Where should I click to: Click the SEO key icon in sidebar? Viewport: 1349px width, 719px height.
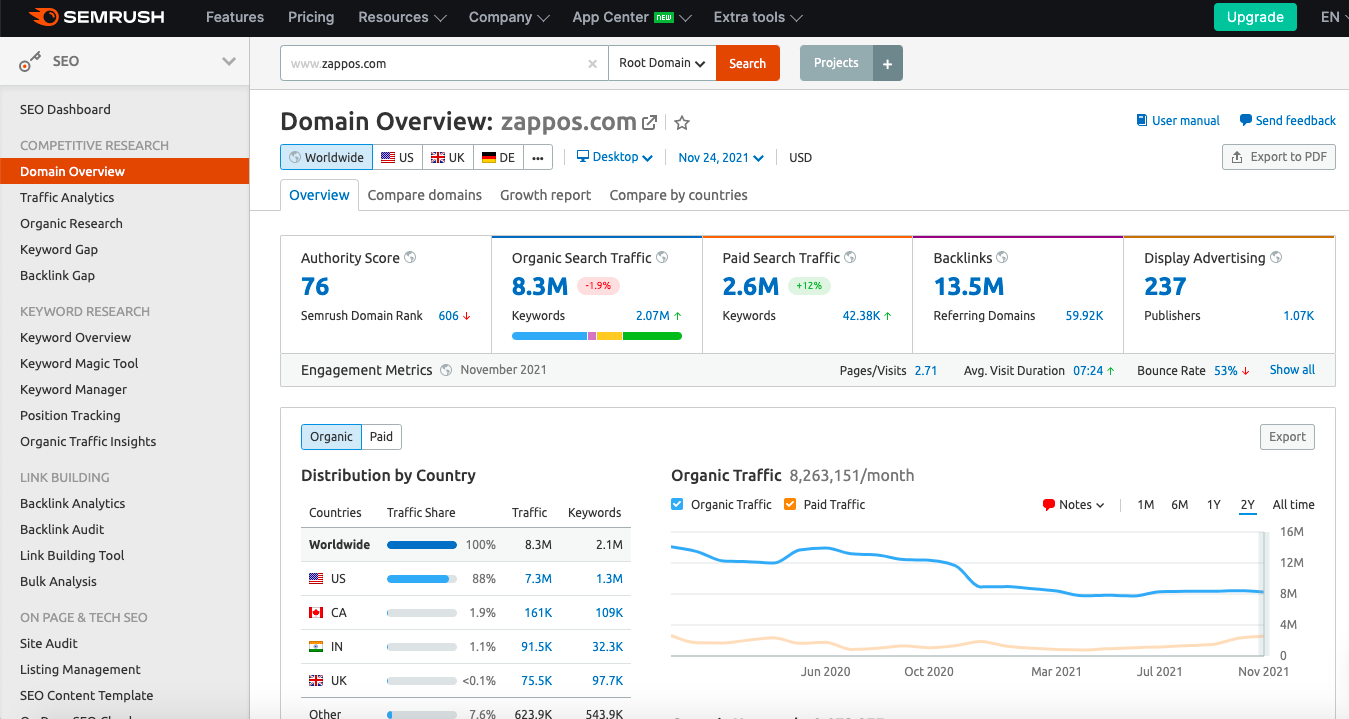pyautogui.click(x=30, y=62)
